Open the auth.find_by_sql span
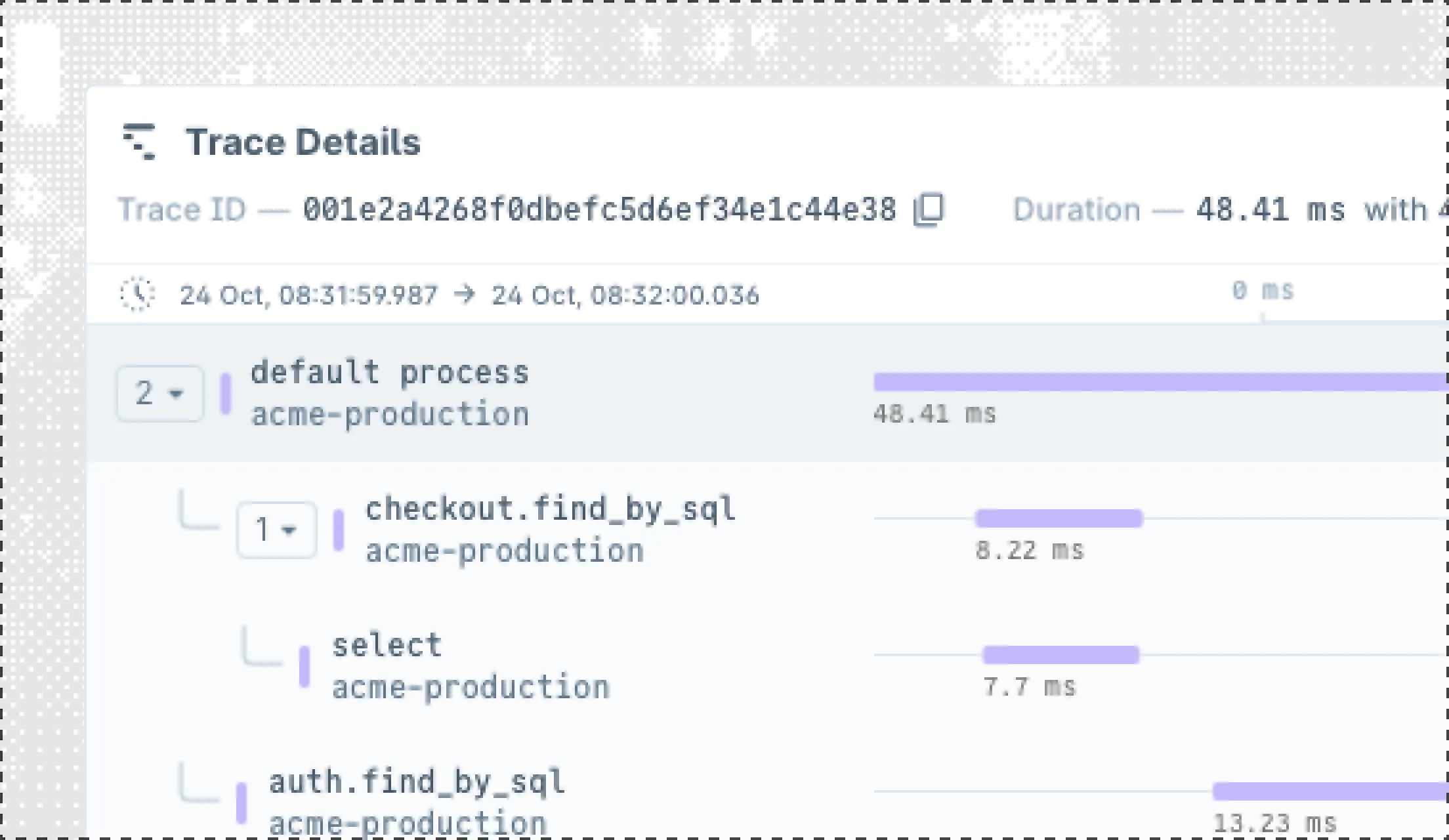The width and height of the screenshot is (1449, 840). [x=417, y=782]
